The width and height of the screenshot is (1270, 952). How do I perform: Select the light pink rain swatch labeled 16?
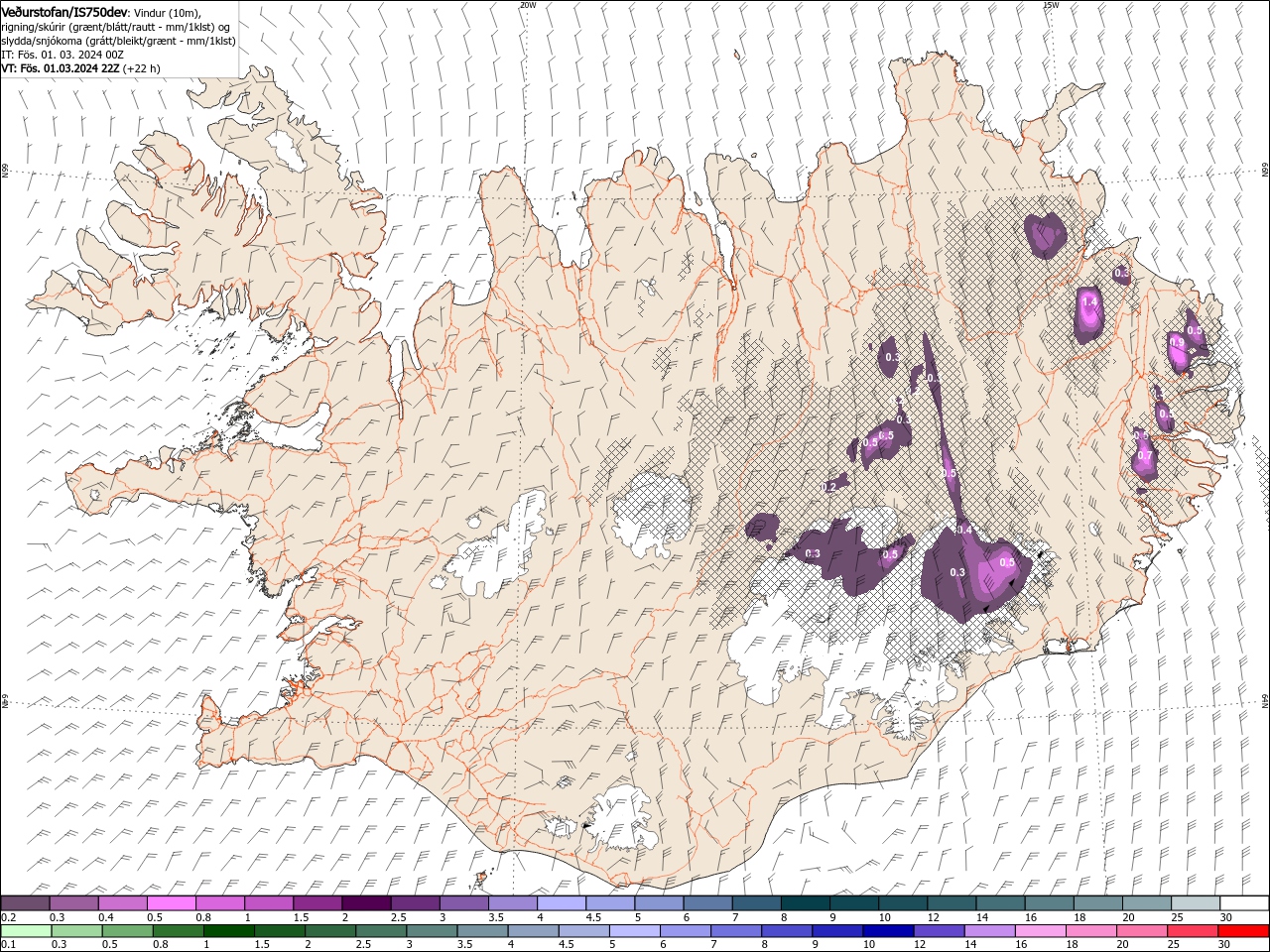tap(1040, 931)
